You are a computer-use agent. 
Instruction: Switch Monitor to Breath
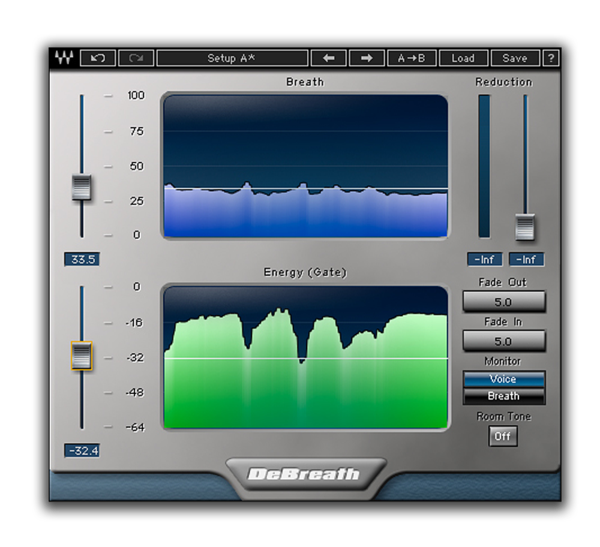pyautogui.click(x=504, y=396)
